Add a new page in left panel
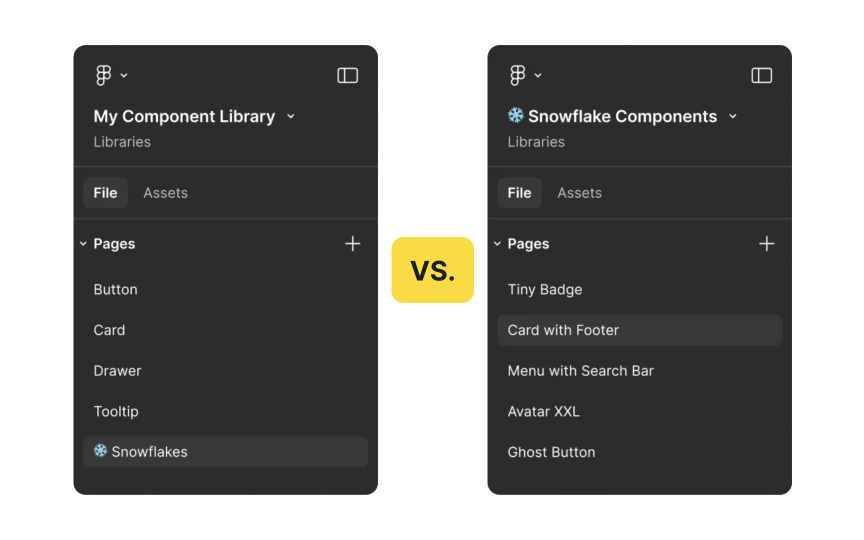The image size is (864, 540). click(352, 244)
